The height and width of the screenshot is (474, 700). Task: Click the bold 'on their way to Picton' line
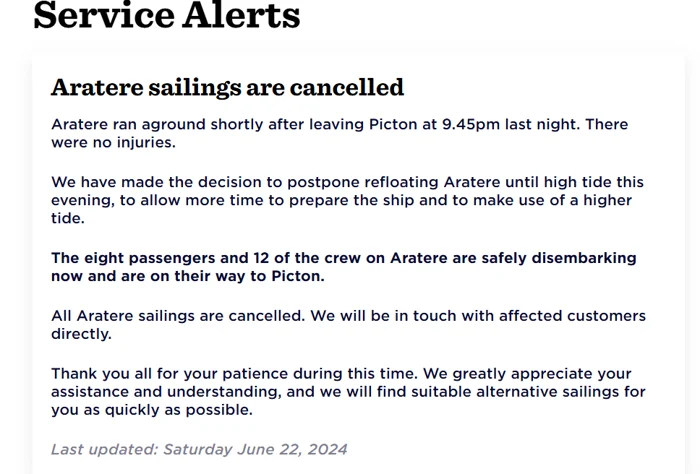(188, 276)
